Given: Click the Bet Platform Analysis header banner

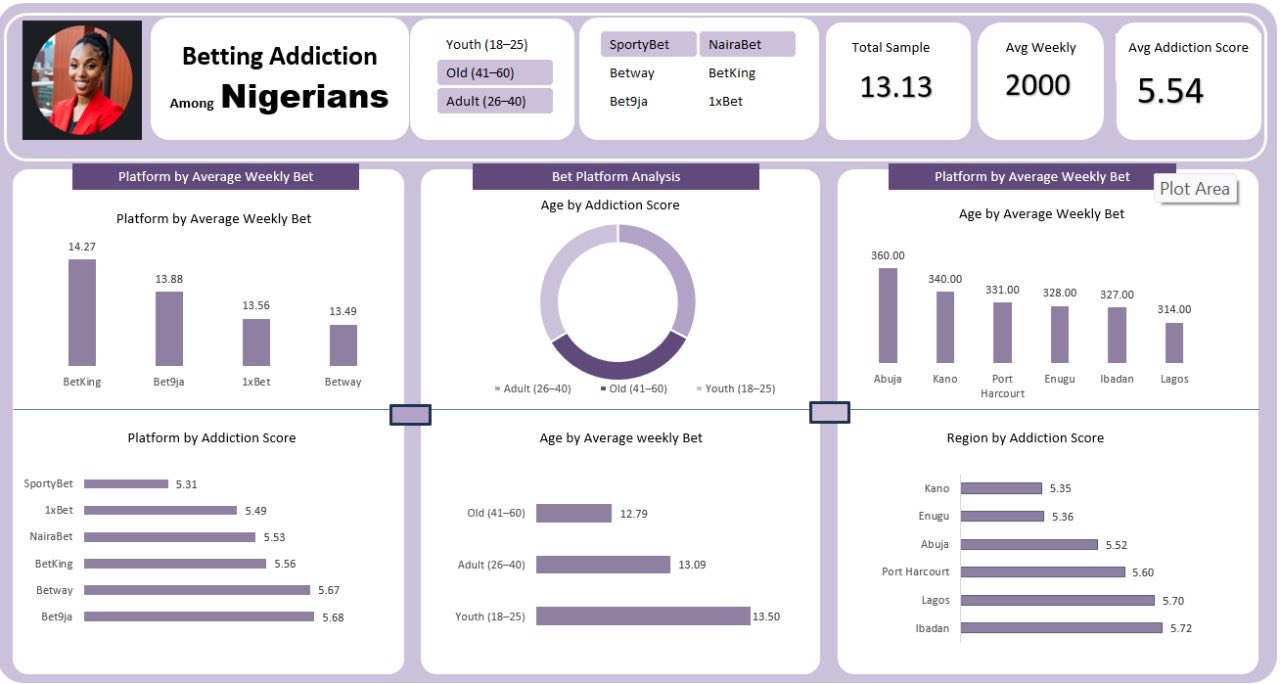Looking at the screenshot, I should coord(616,177).
